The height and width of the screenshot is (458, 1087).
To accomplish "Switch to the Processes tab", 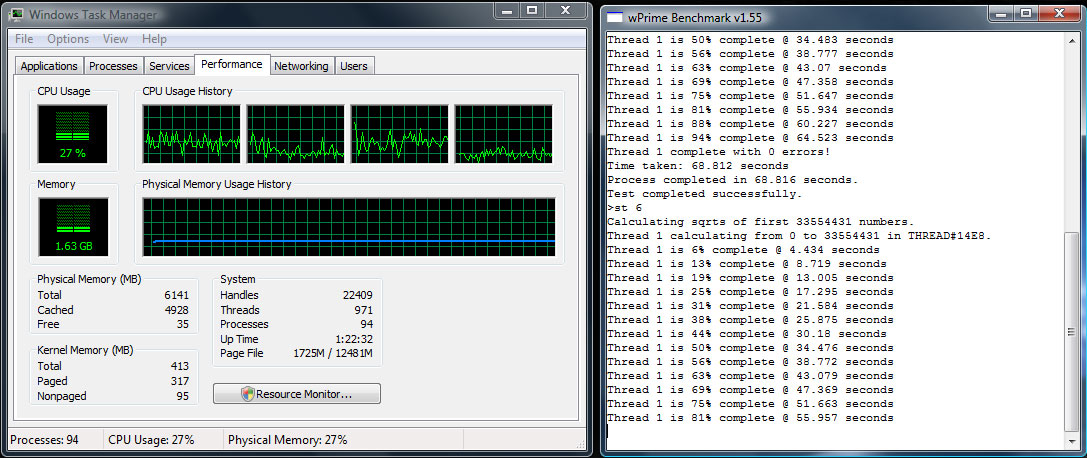I will pyautogui.click(x=114, y=66).
